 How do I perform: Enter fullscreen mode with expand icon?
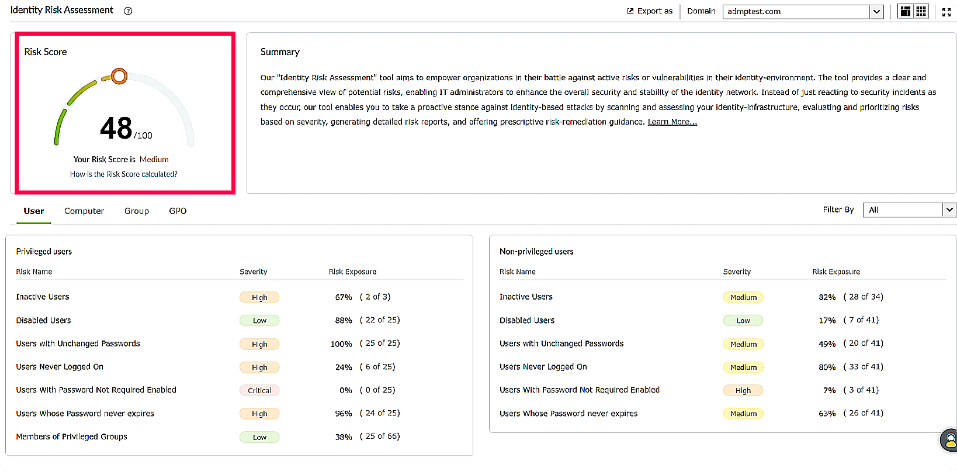point(946,12)
